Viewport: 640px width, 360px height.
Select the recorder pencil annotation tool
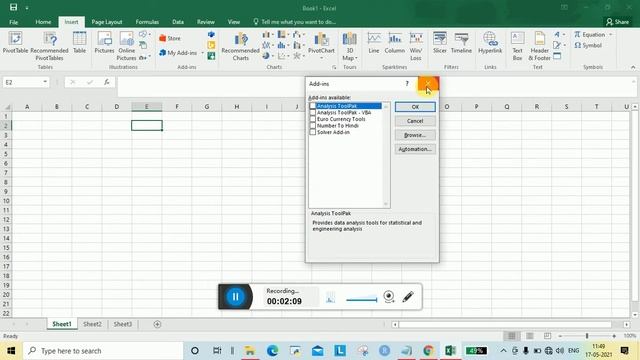tap(408, 297)
